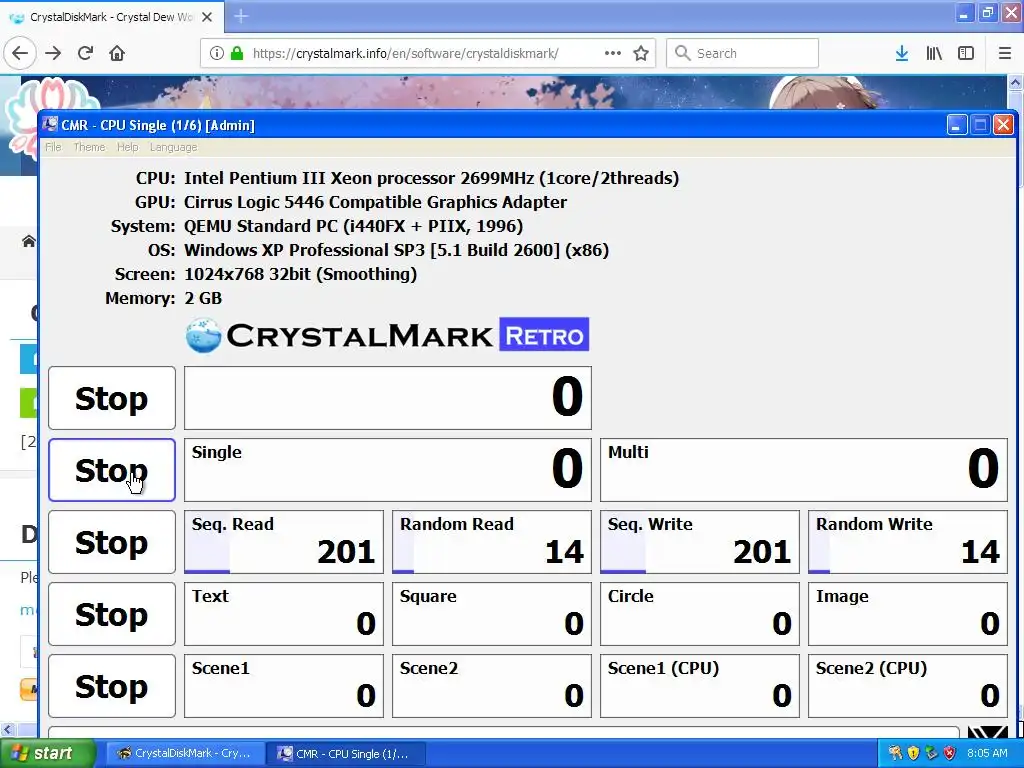
Task: Open the Firefox hamburger menu
Action: 1005,53
